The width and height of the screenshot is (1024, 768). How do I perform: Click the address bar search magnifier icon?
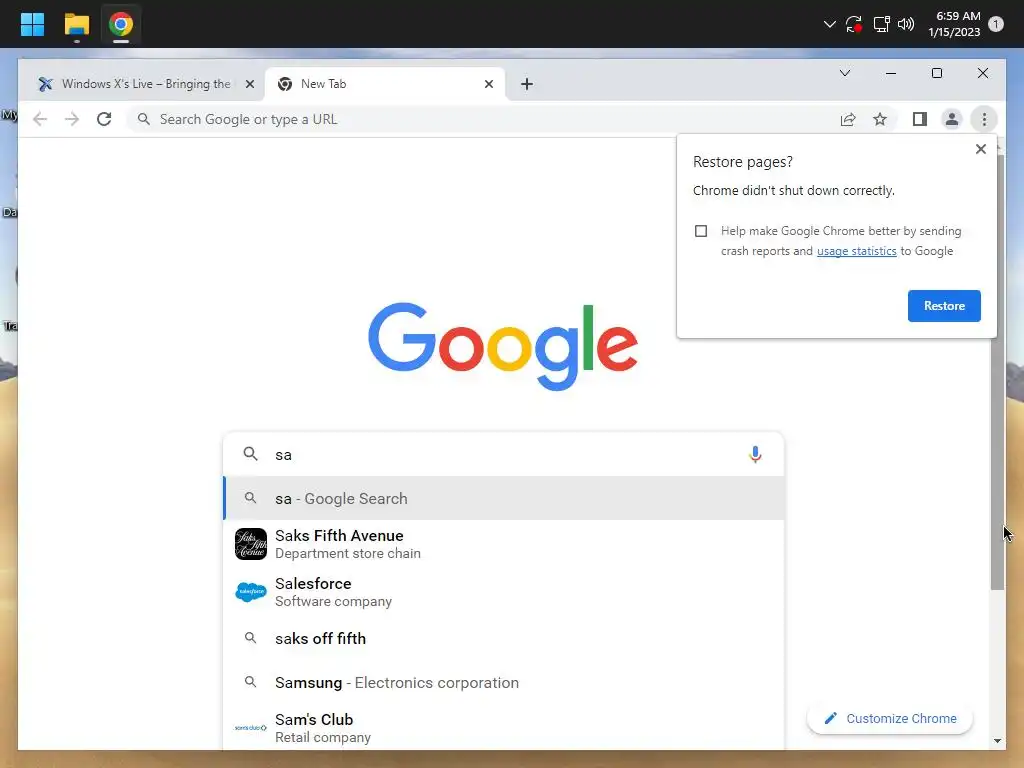tap(144, 119)
